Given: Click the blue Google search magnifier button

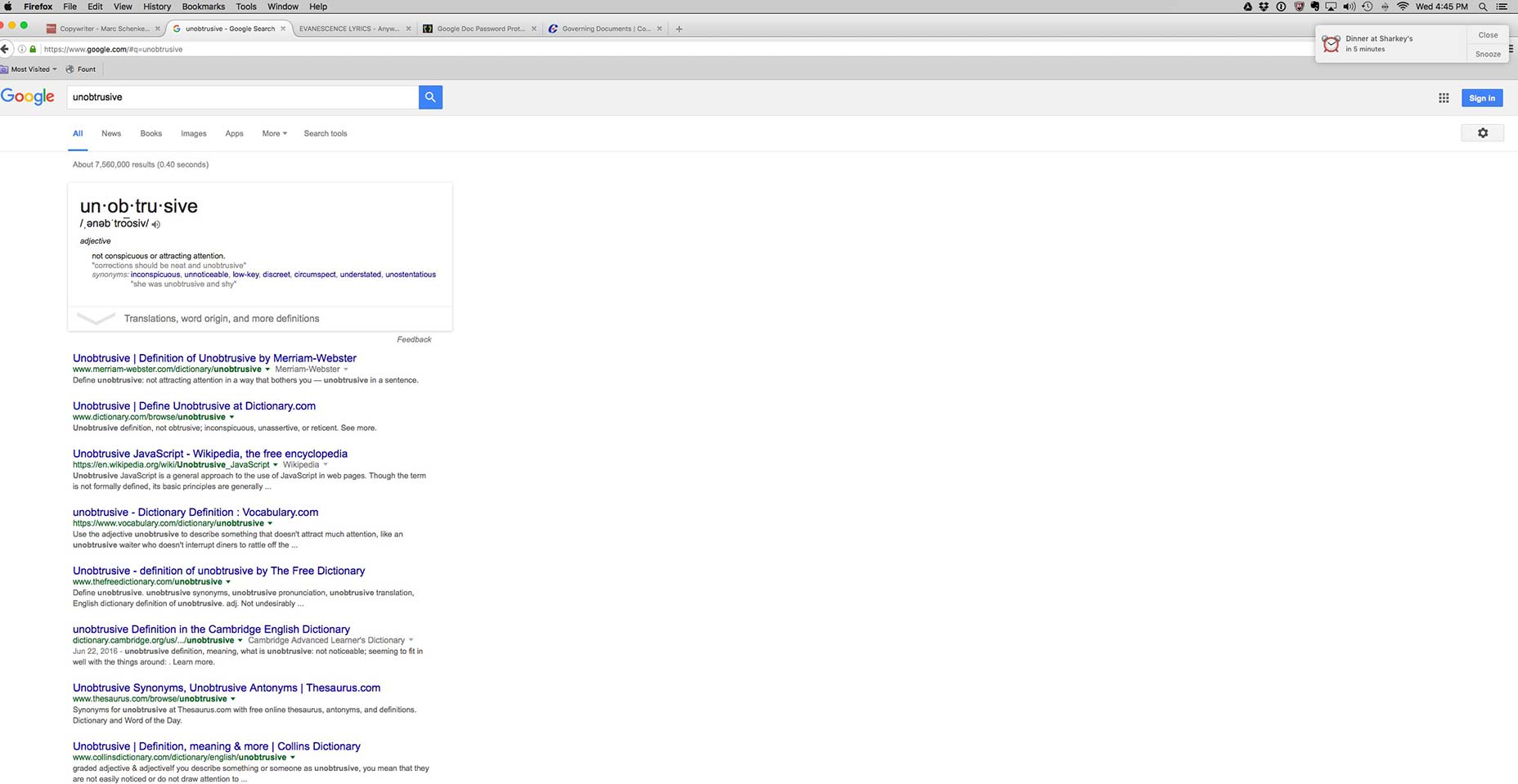Looking at the screenshot, I should (x=430, y=97).
